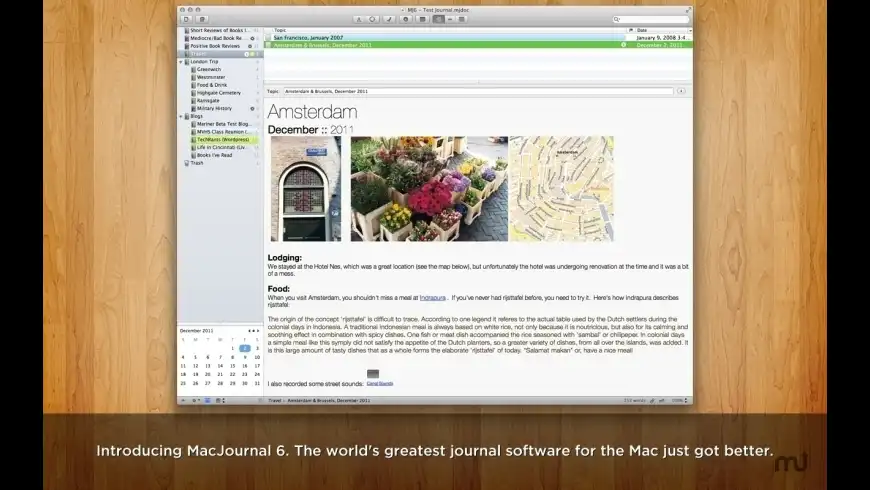Open the Life in Cincinnati journal
Screen dimensions: 870x490
(x=221, y=147)
